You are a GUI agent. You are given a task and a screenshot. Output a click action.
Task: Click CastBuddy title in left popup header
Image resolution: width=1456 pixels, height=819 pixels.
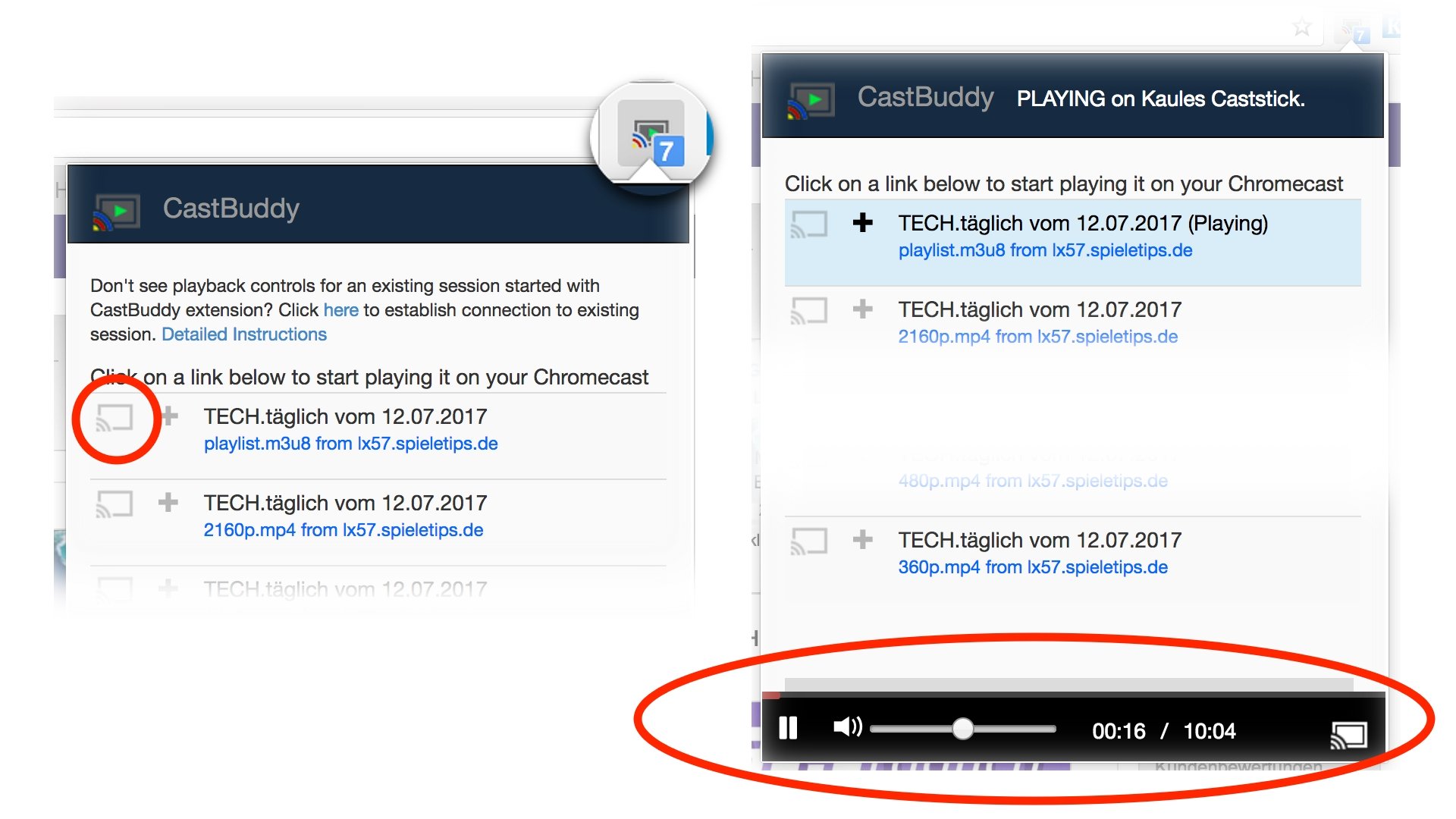click(231, 209)
